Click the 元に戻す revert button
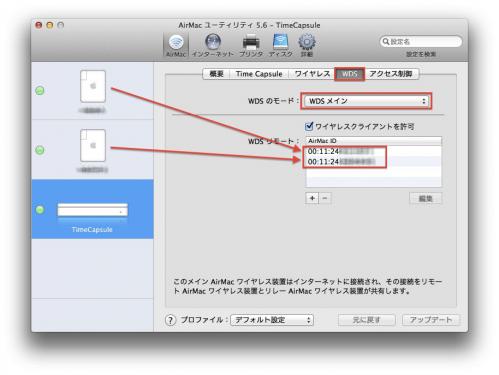499x375 pixels. [x=366, y=320]
